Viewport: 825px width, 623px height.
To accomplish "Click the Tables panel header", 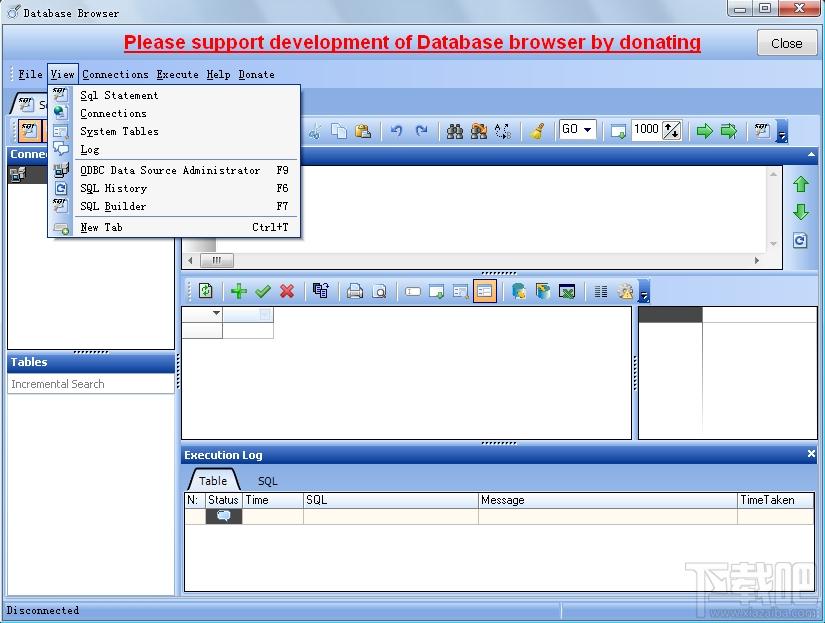I will pyautogui.click(x=91, y=362).
